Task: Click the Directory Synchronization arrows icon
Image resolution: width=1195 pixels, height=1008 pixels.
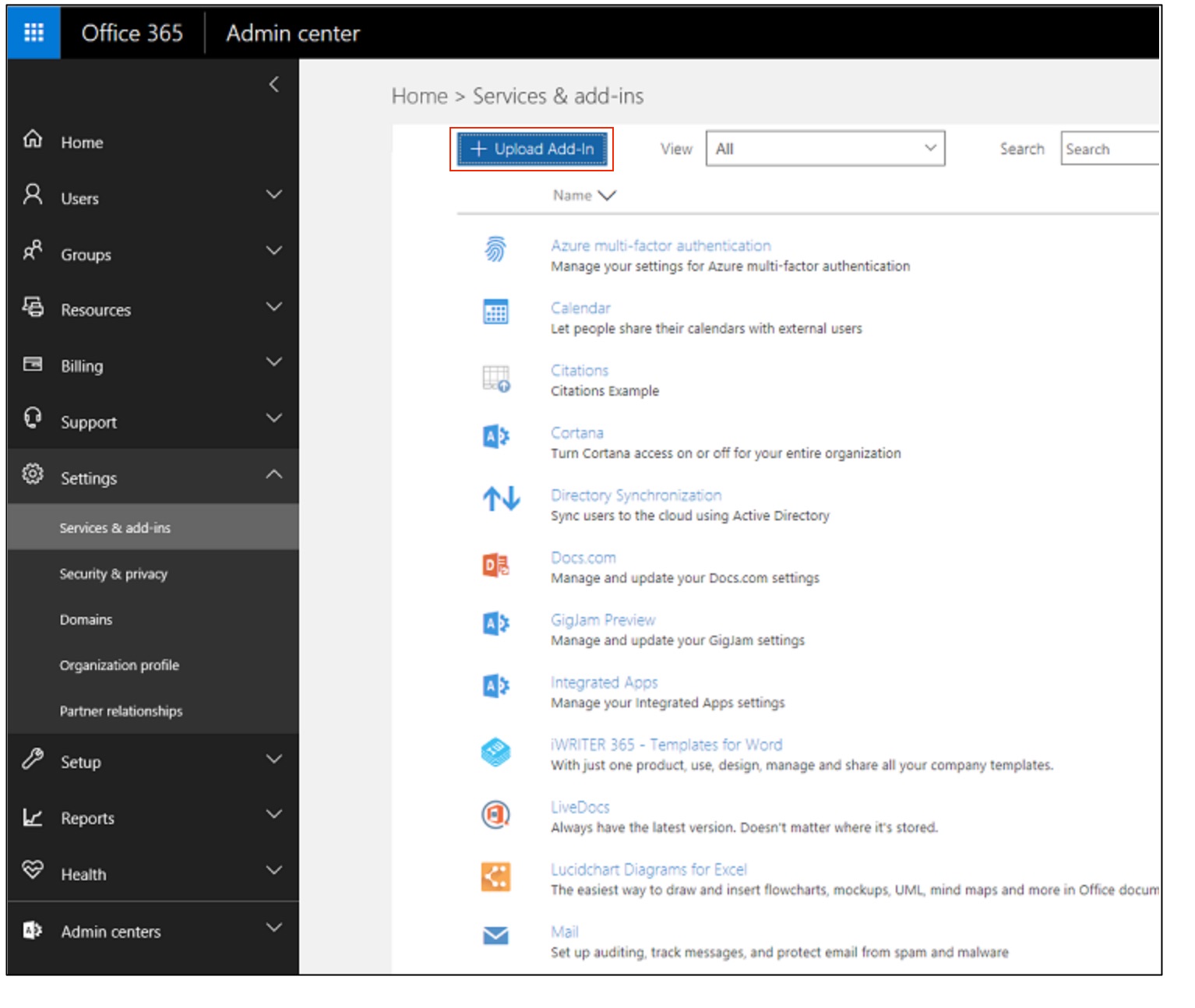Action: 500,499
